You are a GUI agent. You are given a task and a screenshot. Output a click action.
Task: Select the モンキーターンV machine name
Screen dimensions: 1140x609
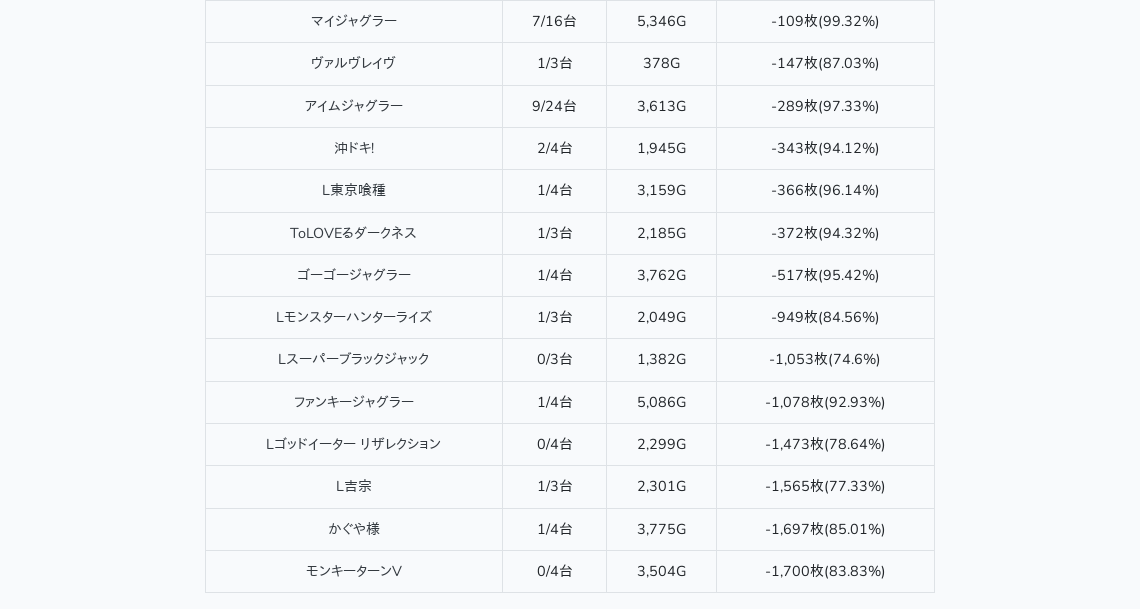tap(353, 571)
